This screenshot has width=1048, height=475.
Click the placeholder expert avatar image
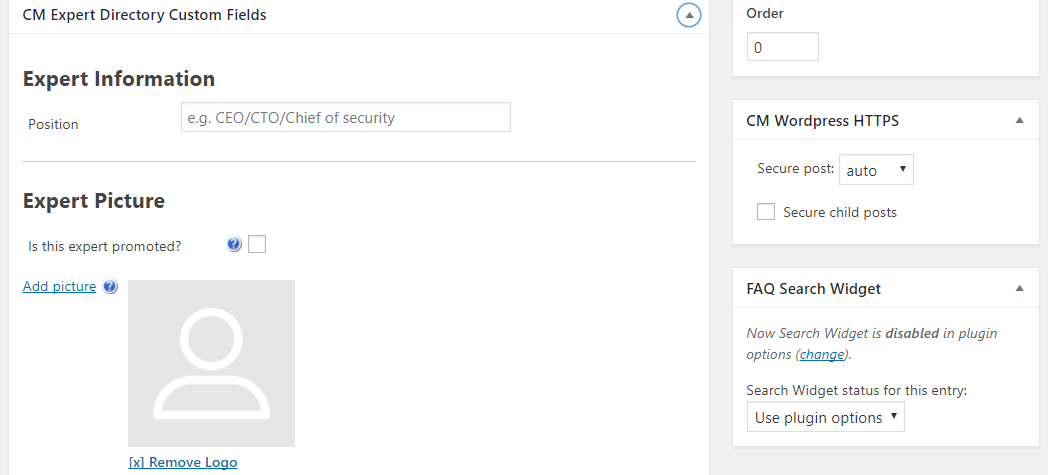211,363
